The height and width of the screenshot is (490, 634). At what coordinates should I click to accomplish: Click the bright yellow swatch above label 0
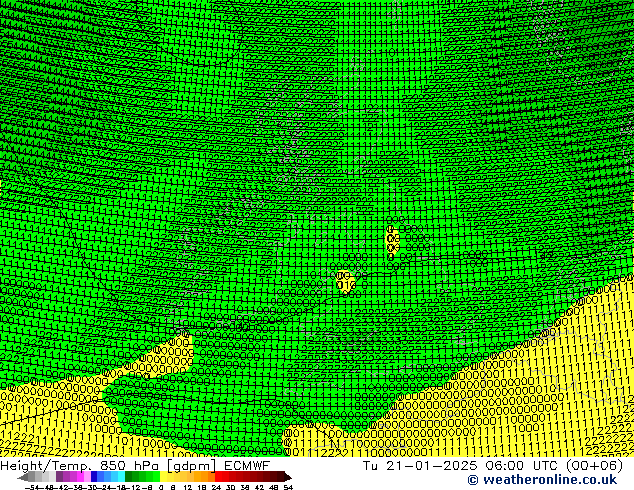(x=163, y=476)
